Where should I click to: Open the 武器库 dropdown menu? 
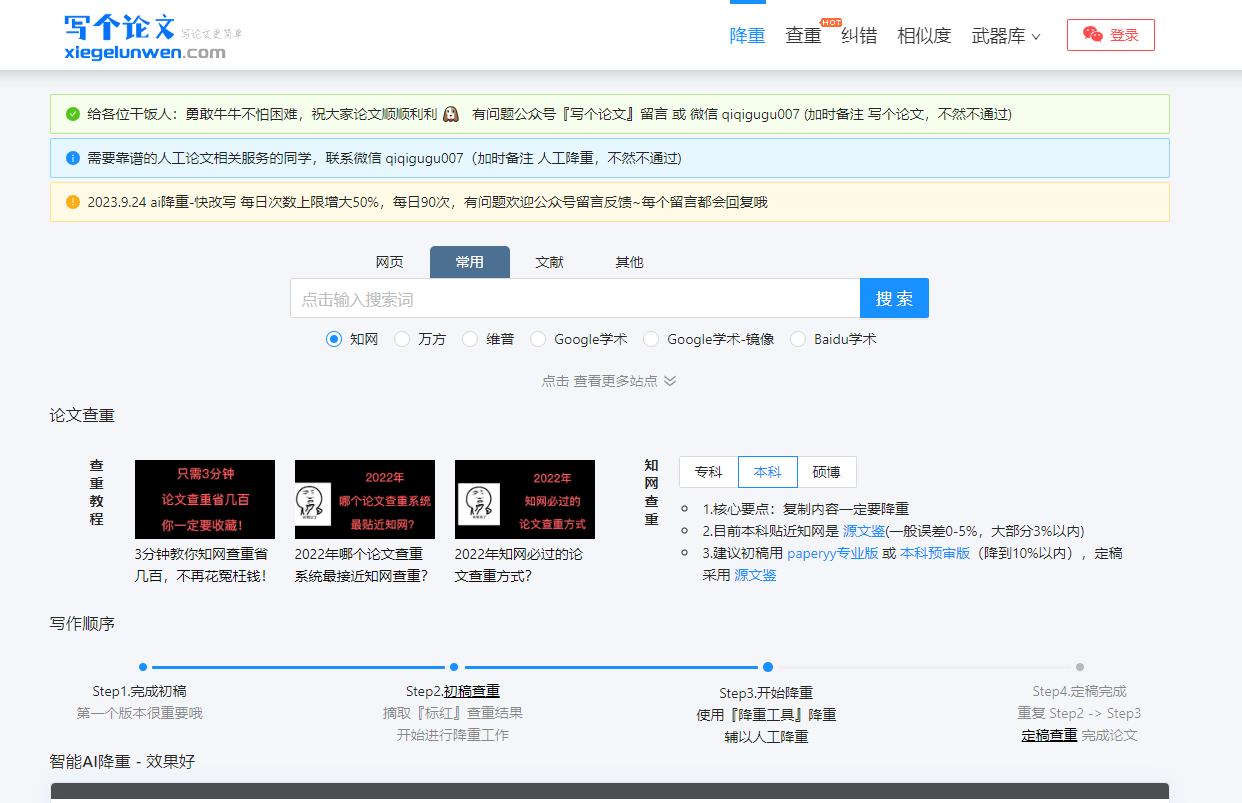1006,36
